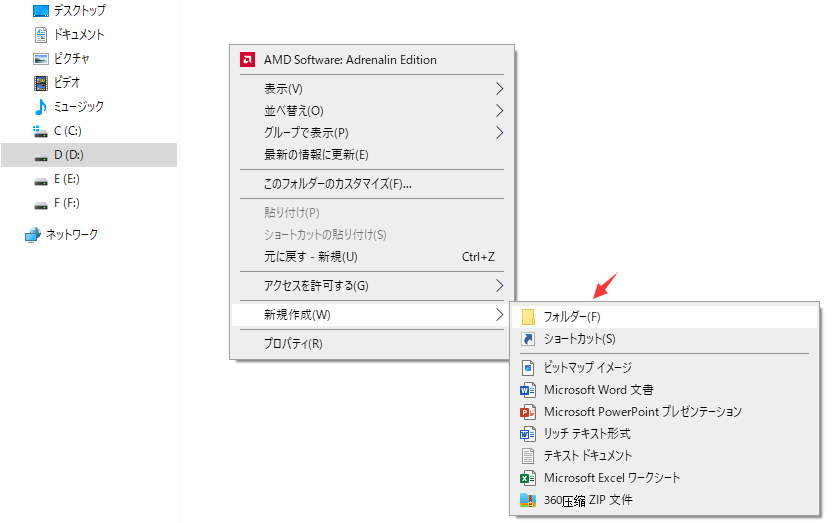Select the Microsoft PowerPoint presentation icon
The image size is (839, 523).
tap(528, 412)
